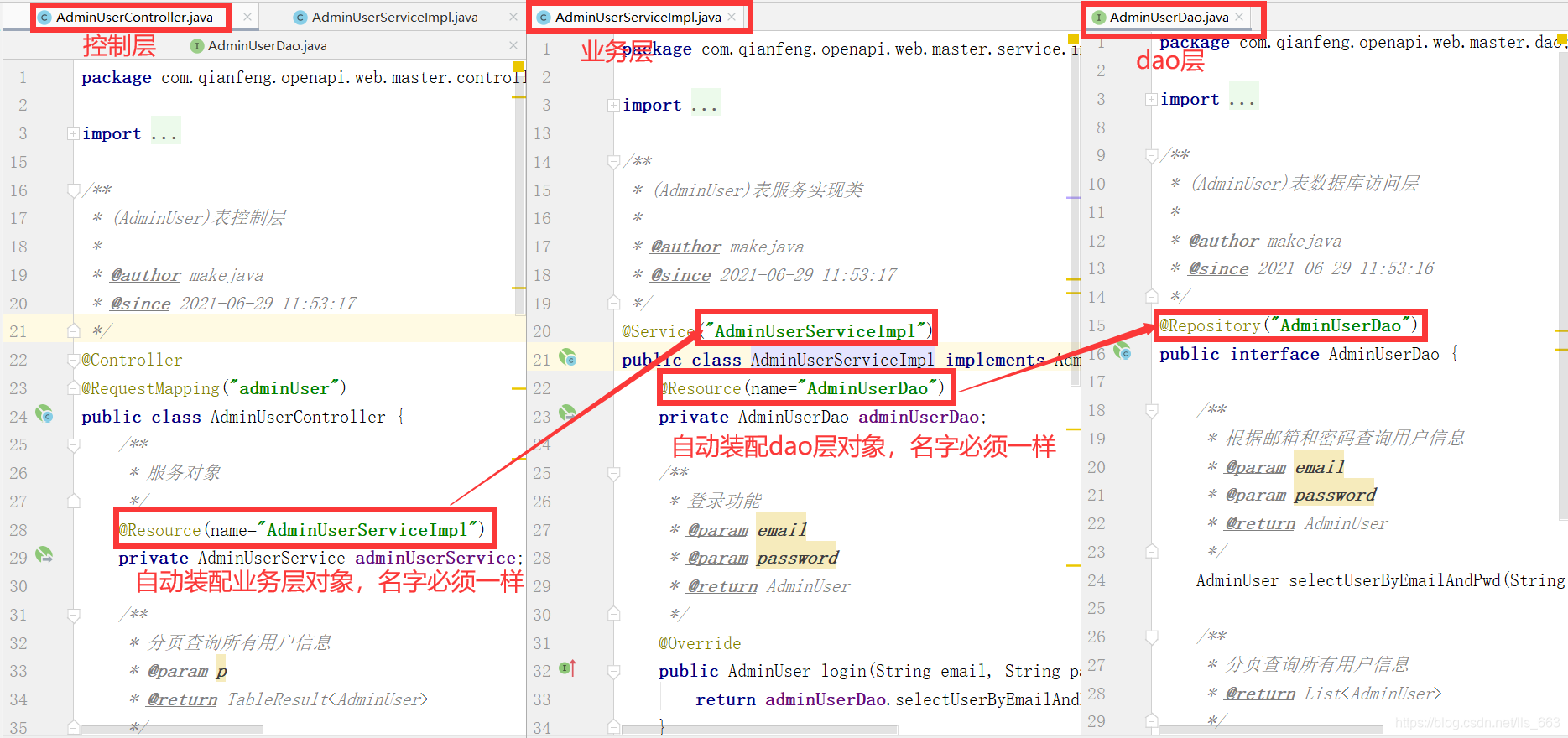Click 'return adminUserDao.selectUserByEmailAnd' statement in ServiceImpl

(x=887, y=699)
